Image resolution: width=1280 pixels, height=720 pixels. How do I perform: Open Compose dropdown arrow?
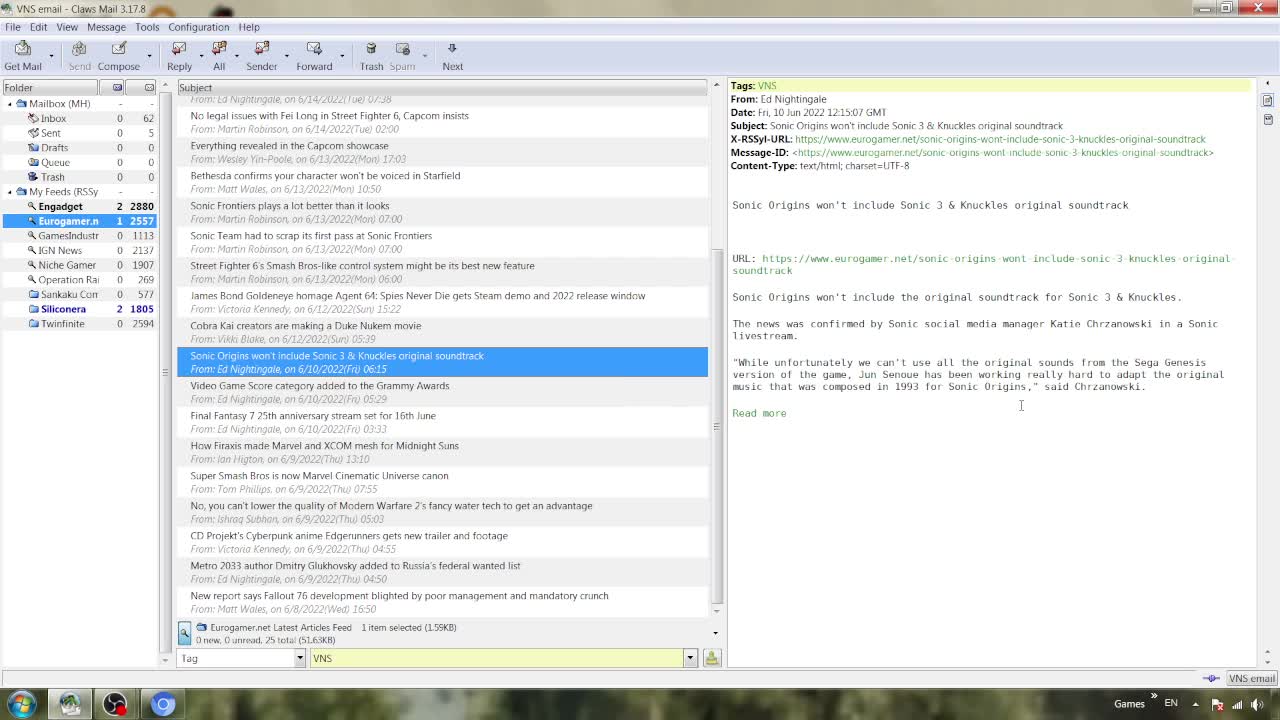(149, 57)
